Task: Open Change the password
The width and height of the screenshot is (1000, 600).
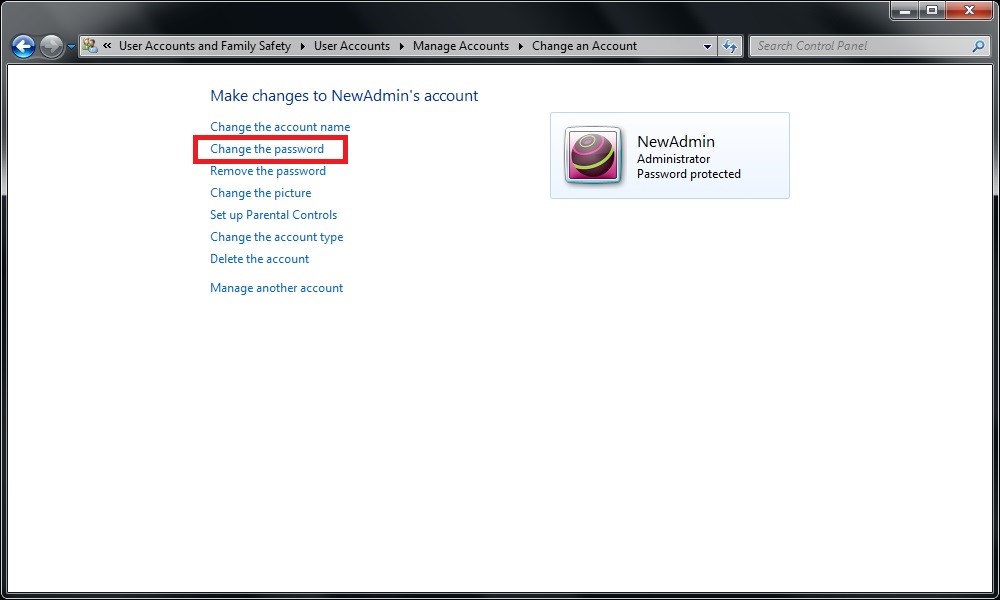Action: (267, 149)
